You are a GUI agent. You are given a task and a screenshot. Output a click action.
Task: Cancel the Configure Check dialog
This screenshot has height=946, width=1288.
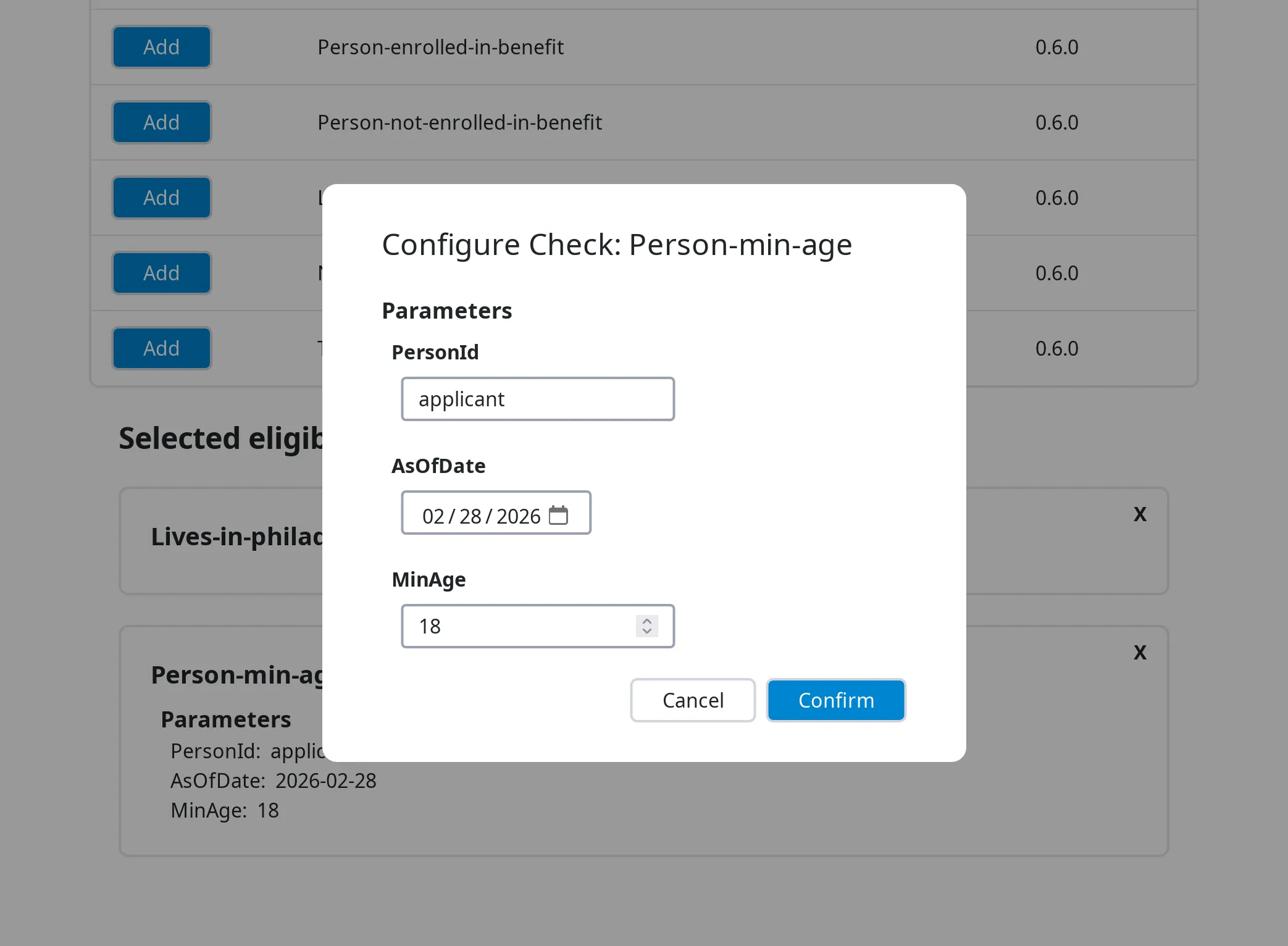[x=692, y=700]
